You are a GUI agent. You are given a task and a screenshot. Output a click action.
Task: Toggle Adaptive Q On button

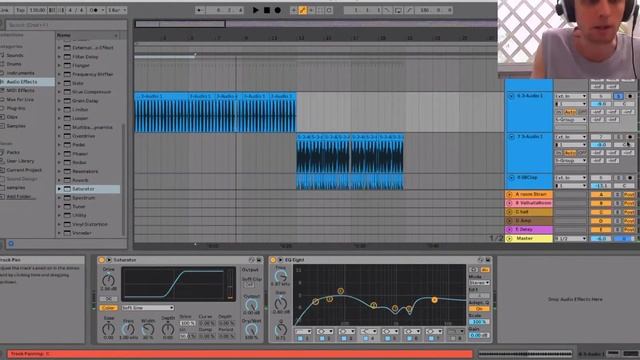[x=479, y=309]
